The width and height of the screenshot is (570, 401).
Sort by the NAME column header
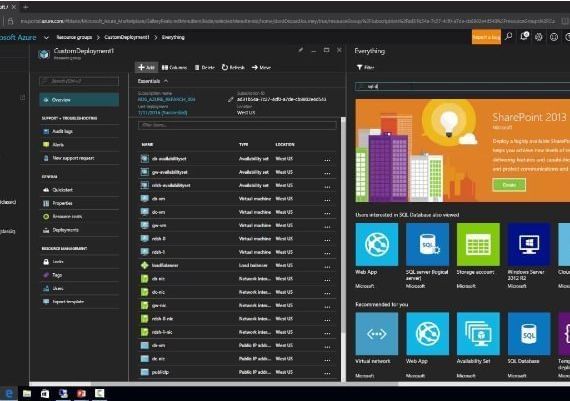click(147, 144)
